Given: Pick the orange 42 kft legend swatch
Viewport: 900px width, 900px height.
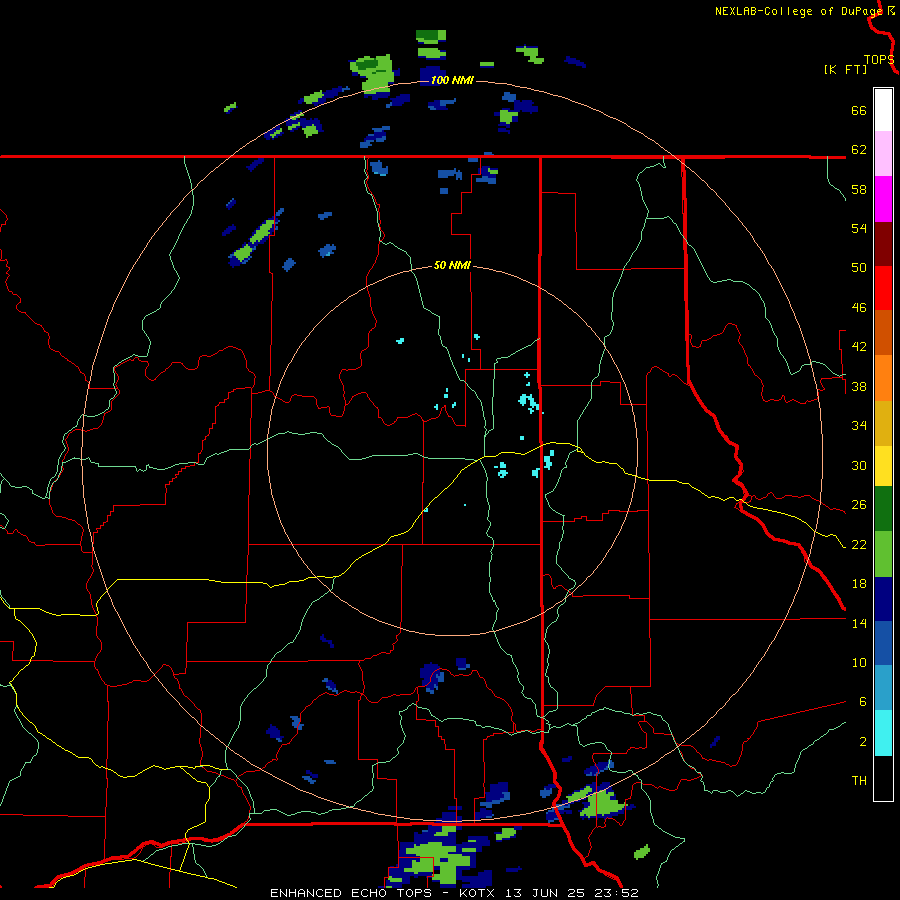Looking at the screenshot, I should (883, 378).
